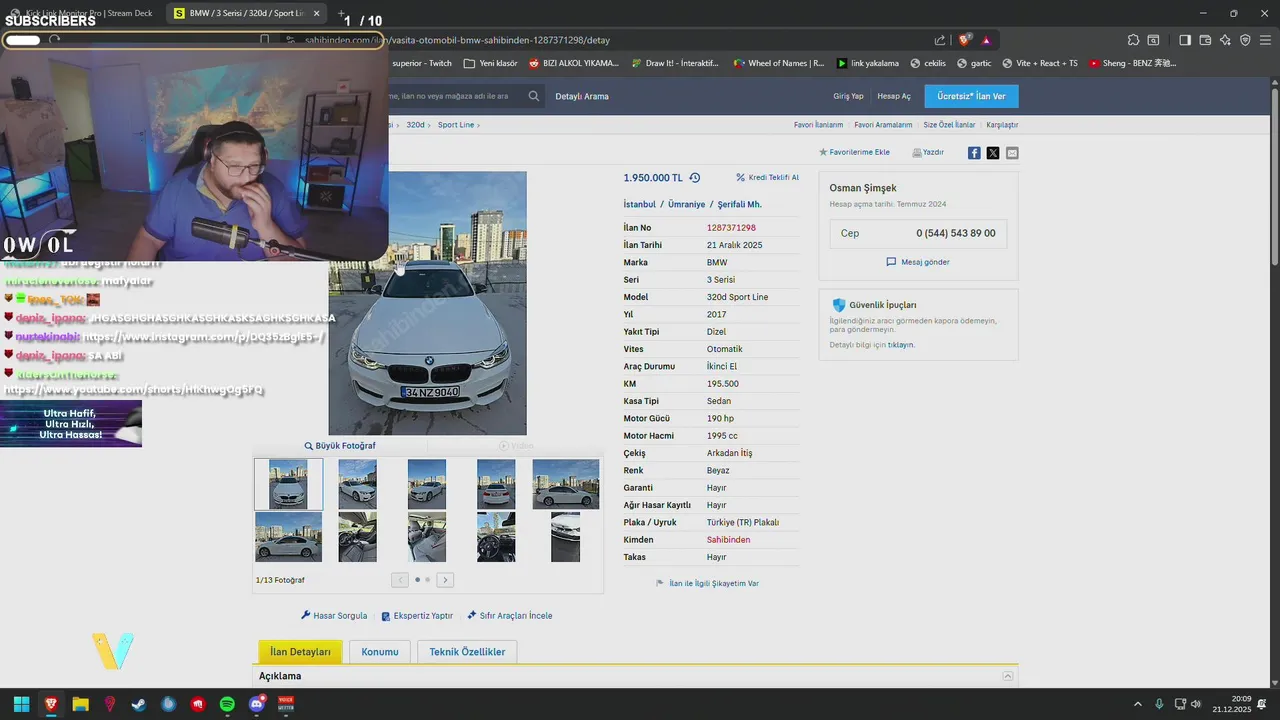1280x720 pixels.
Task: Go to previous photo thumbnail page
Action: 400,580
